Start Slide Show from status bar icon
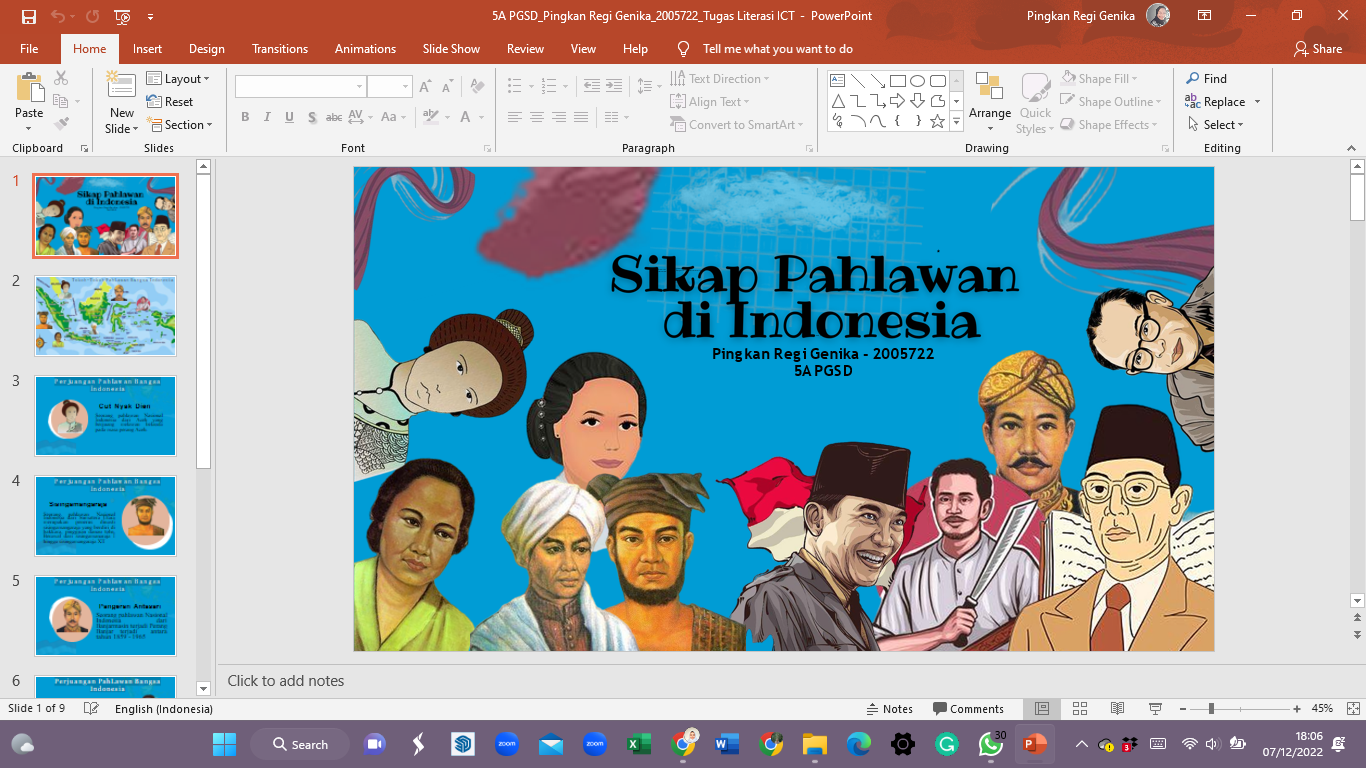 1155,708
